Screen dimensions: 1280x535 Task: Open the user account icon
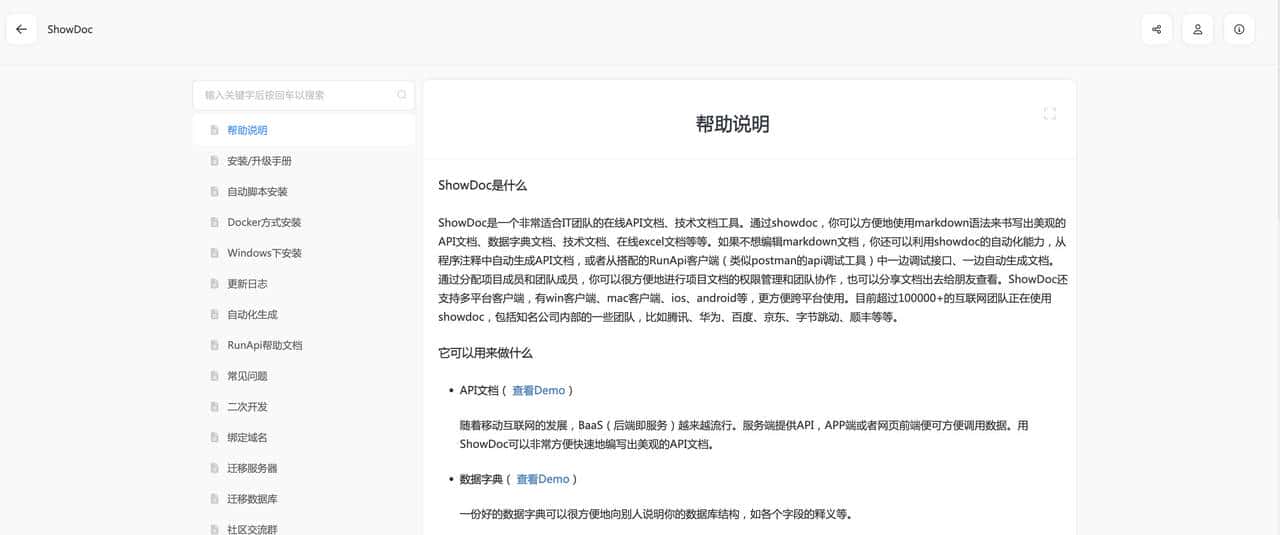(x=1197, y=29)
